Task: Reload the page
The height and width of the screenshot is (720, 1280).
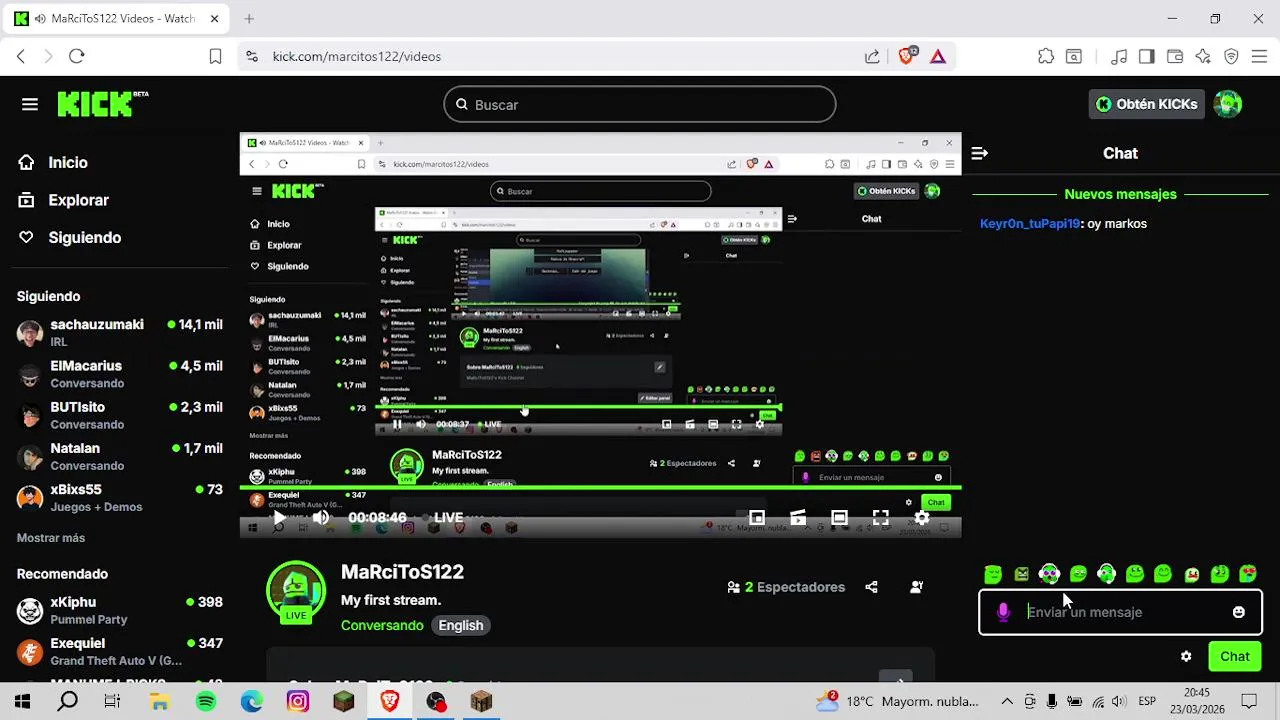Action: pos(76,56)
